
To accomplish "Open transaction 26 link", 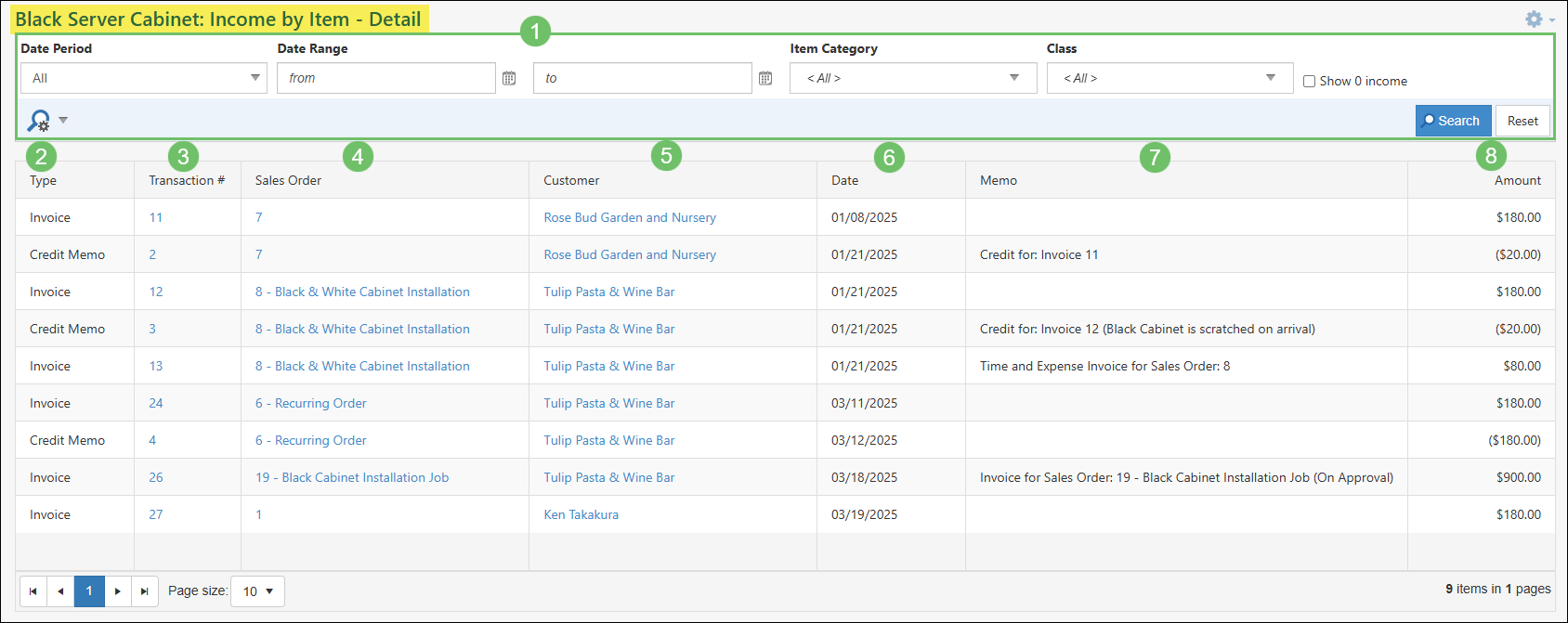I will [x=156, y=477].
